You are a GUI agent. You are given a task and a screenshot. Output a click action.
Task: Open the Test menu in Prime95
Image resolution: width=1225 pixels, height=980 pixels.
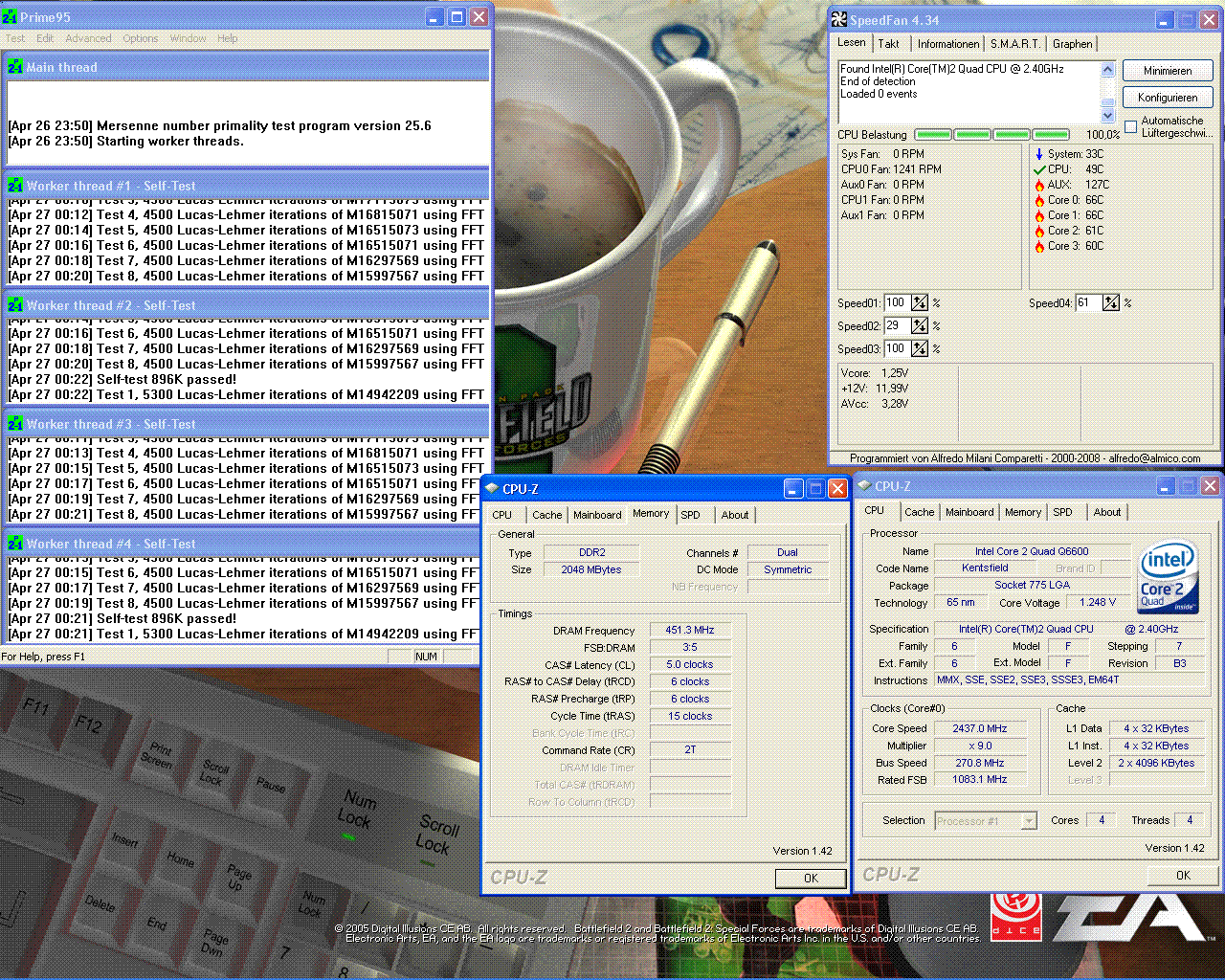tap(15, 38)
